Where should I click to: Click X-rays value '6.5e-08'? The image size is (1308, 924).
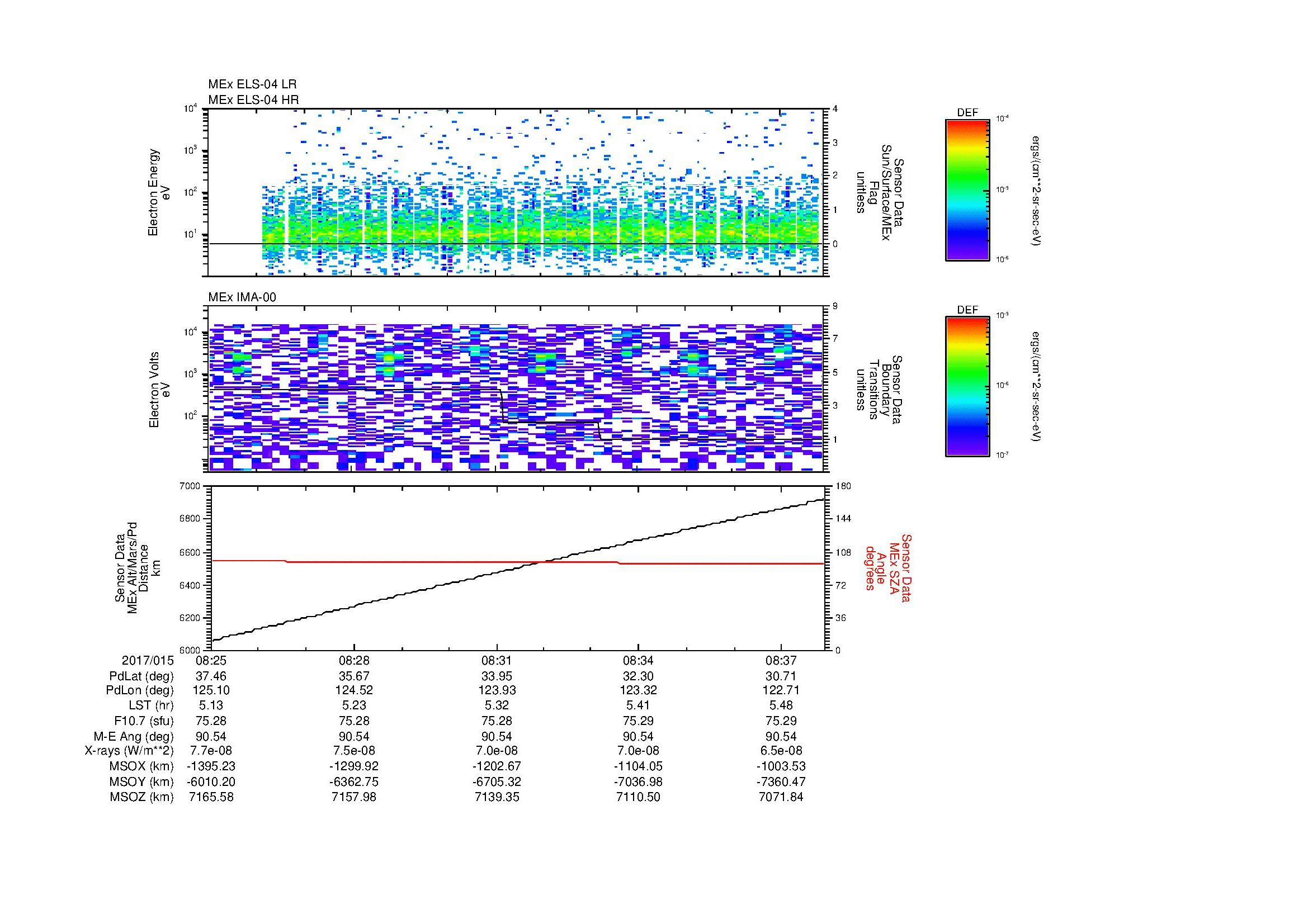[781, 751]
